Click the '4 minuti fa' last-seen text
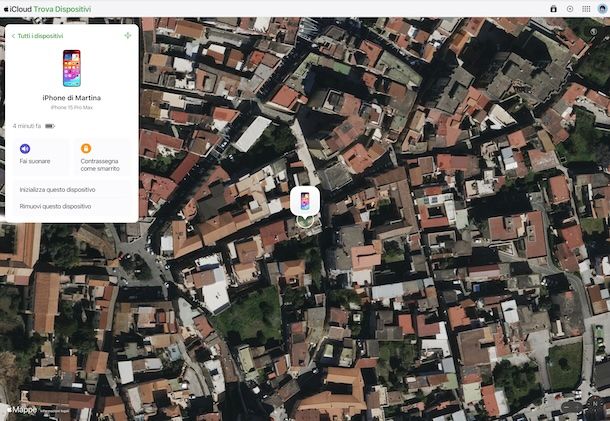The image size is (610, 421). 27,126
